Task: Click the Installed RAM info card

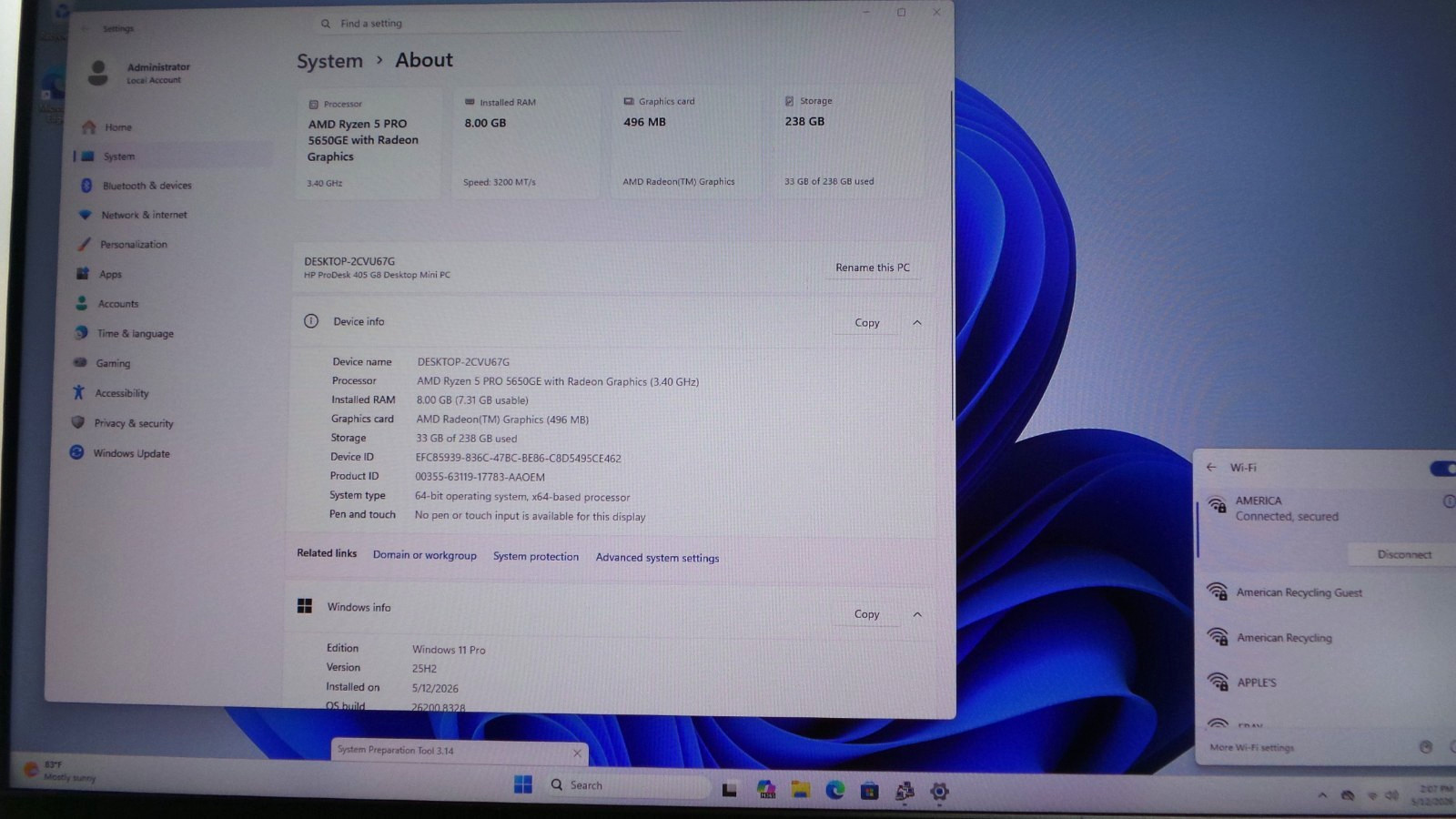Action: [x=525, y=142]
